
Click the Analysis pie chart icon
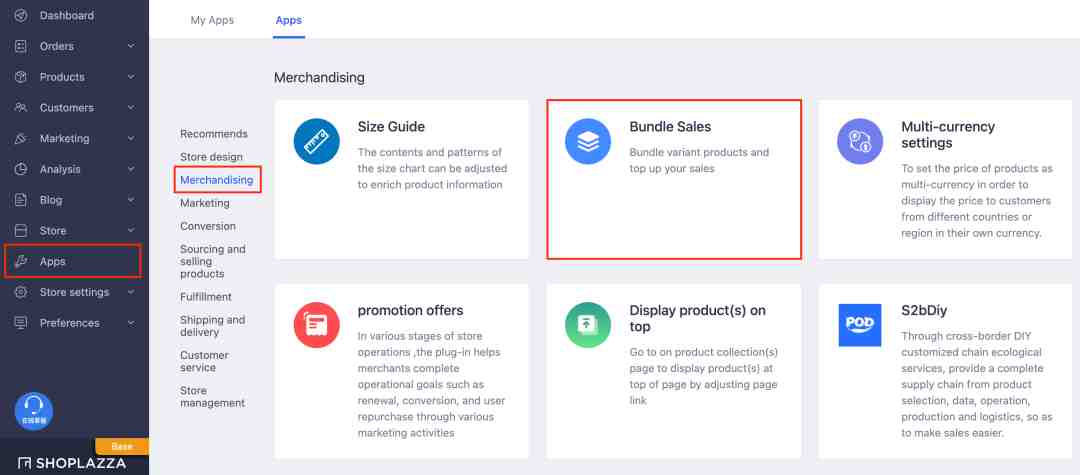point(21,169)
